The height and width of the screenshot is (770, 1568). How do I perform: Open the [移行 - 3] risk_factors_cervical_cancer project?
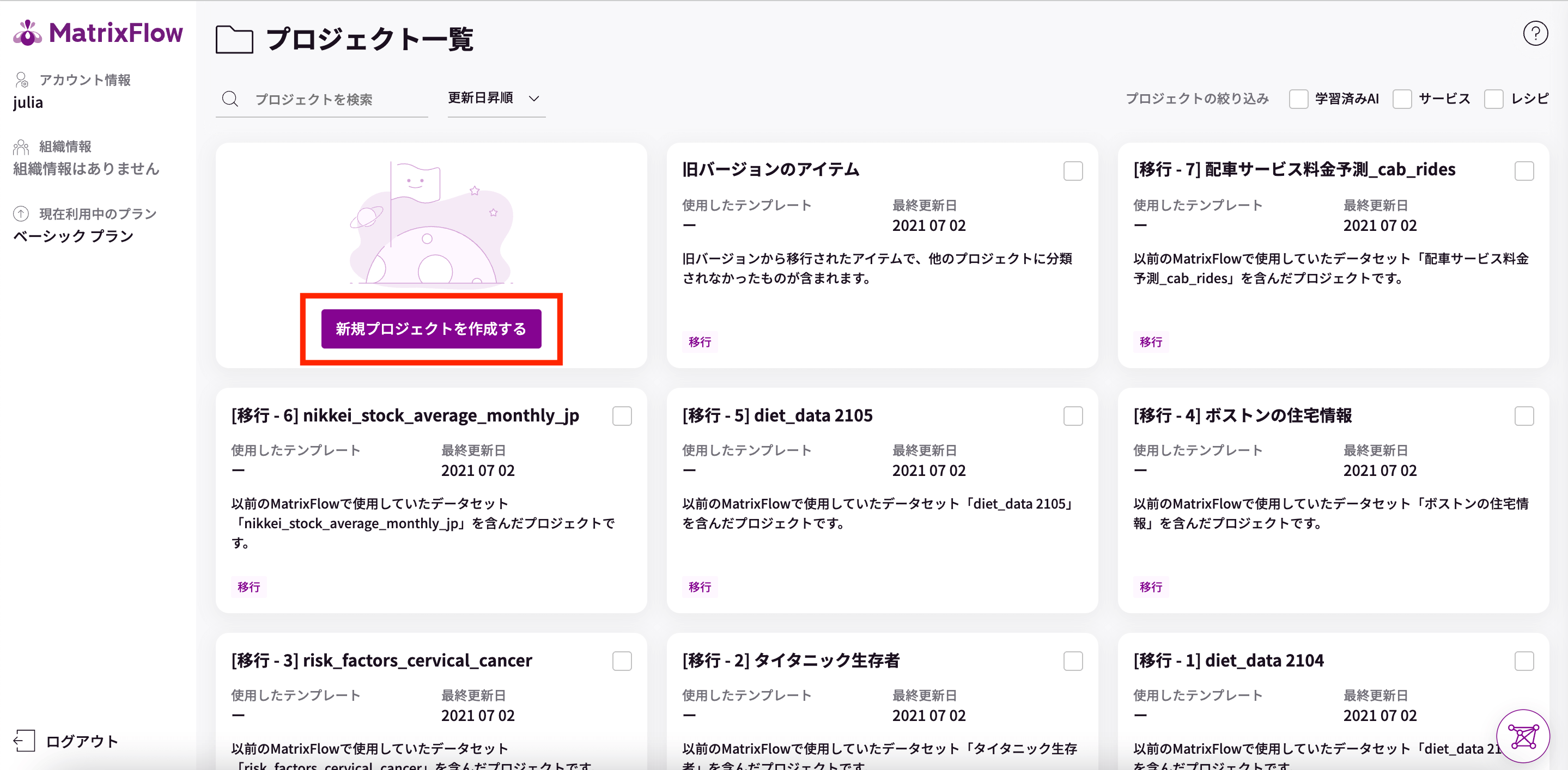pos(382,661)
